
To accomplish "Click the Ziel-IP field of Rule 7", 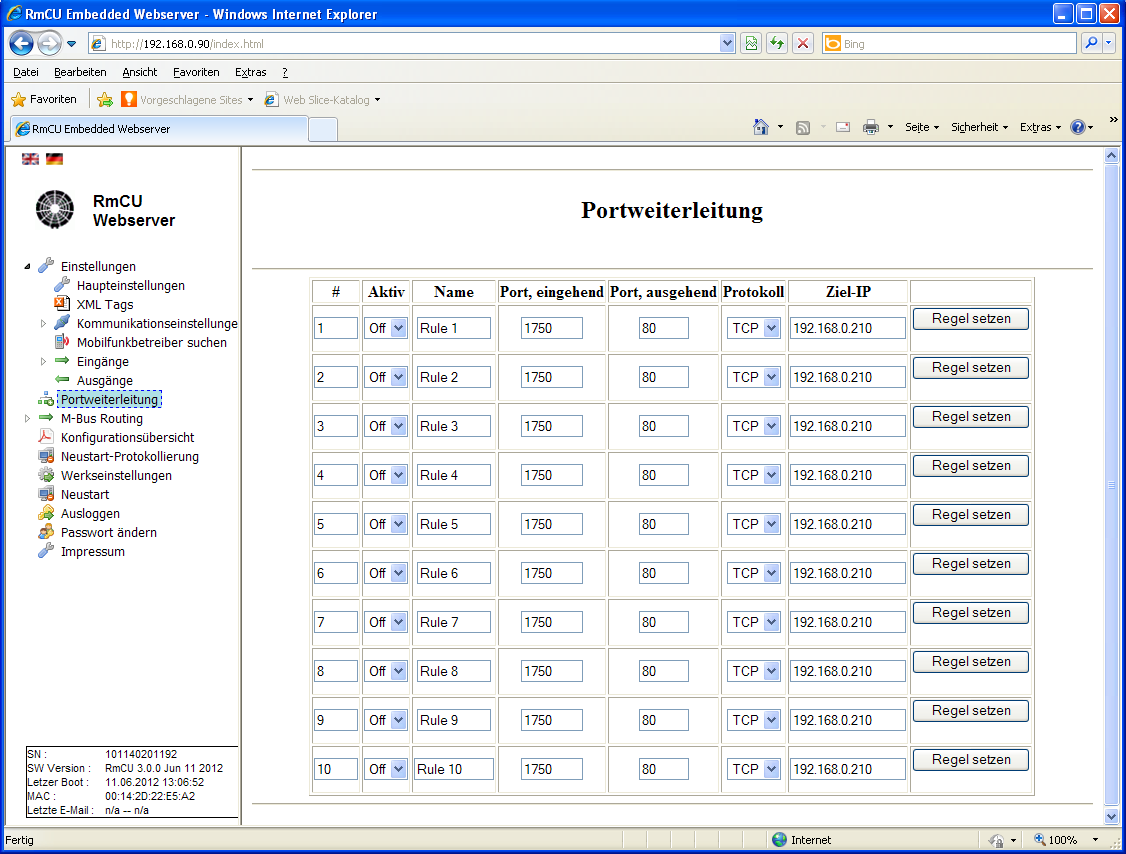I will coord(846,622).
